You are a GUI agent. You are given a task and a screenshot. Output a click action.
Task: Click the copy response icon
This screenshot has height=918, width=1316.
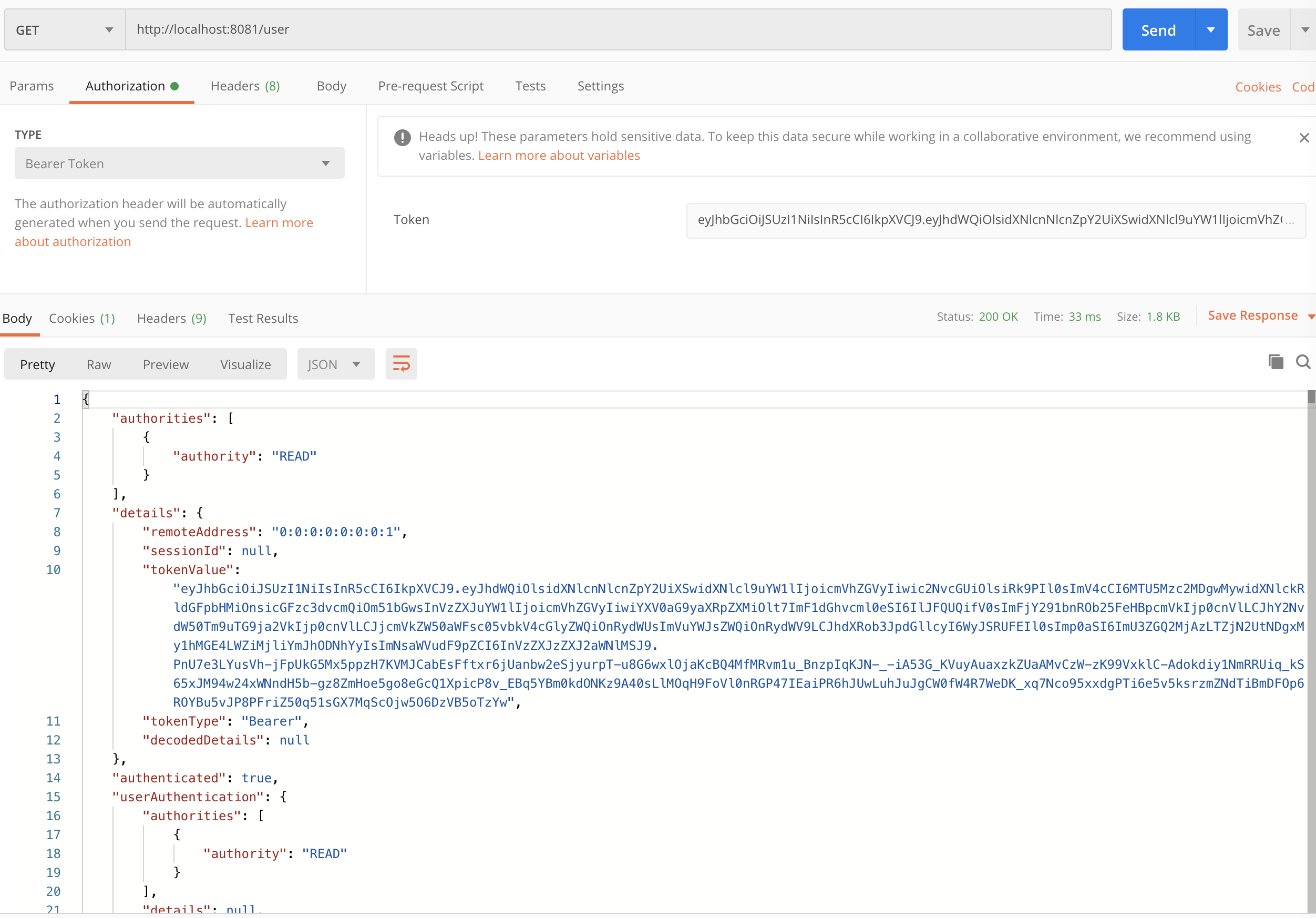1276,362
